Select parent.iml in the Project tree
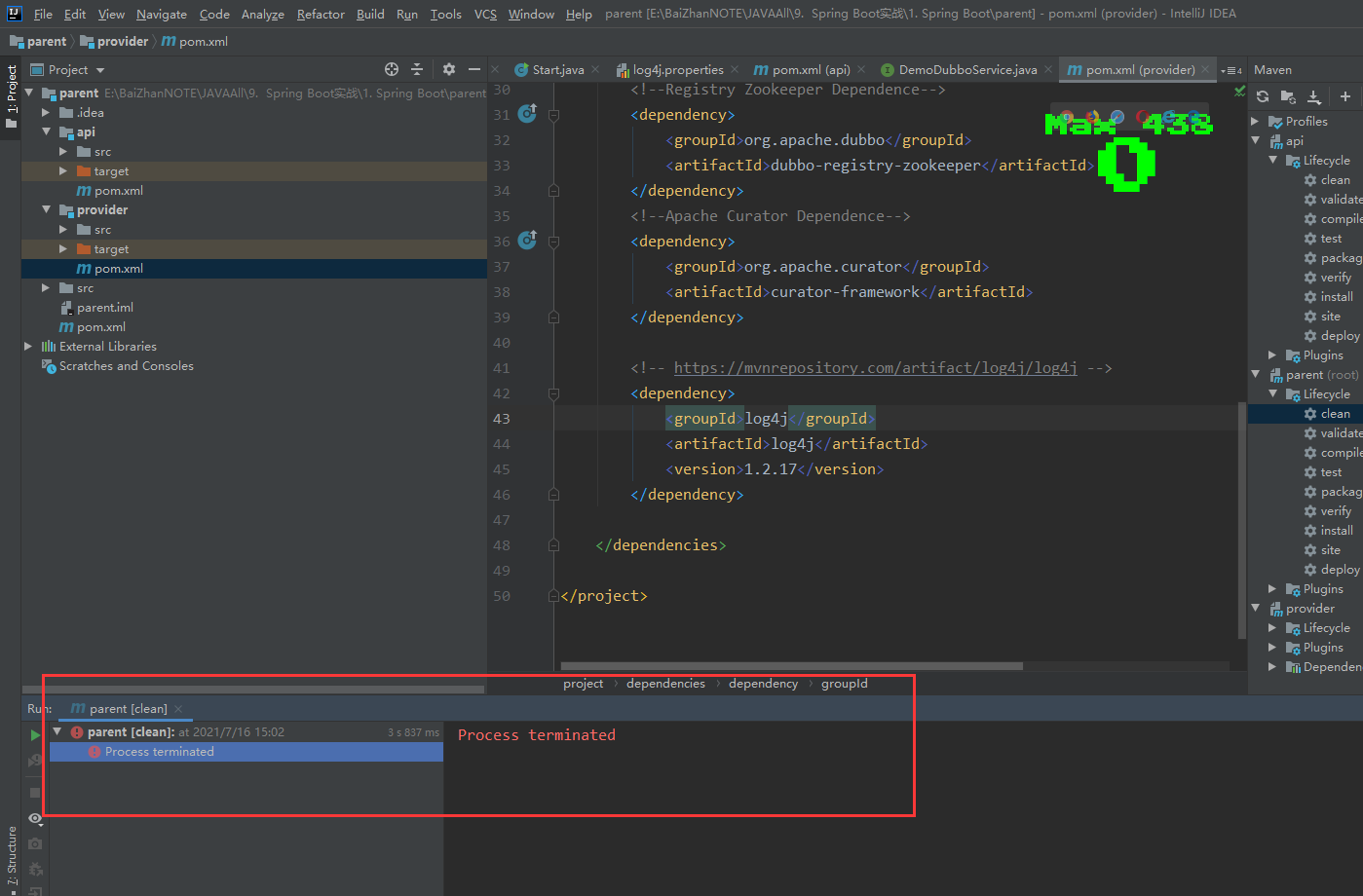The height and width of the screenshot is (896, 1363). click(105, 308)
